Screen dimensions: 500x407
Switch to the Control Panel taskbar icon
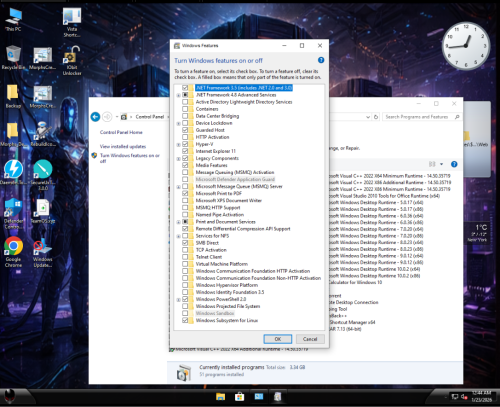click(x=259, y=396)
